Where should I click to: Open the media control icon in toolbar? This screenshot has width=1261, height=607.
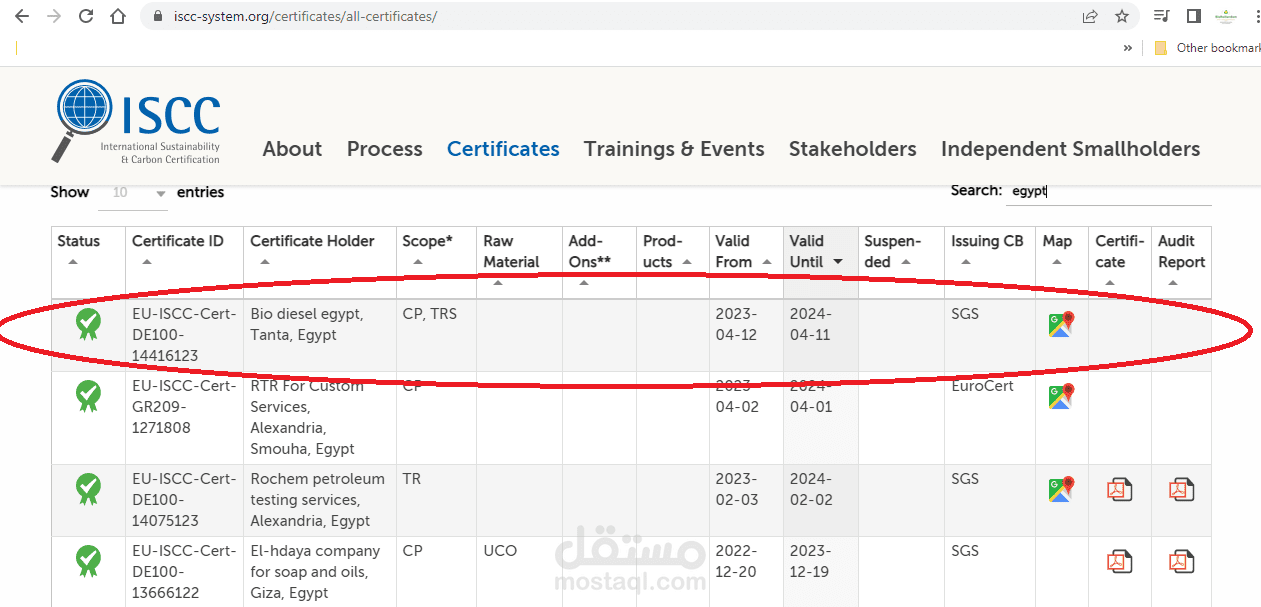1161,16
